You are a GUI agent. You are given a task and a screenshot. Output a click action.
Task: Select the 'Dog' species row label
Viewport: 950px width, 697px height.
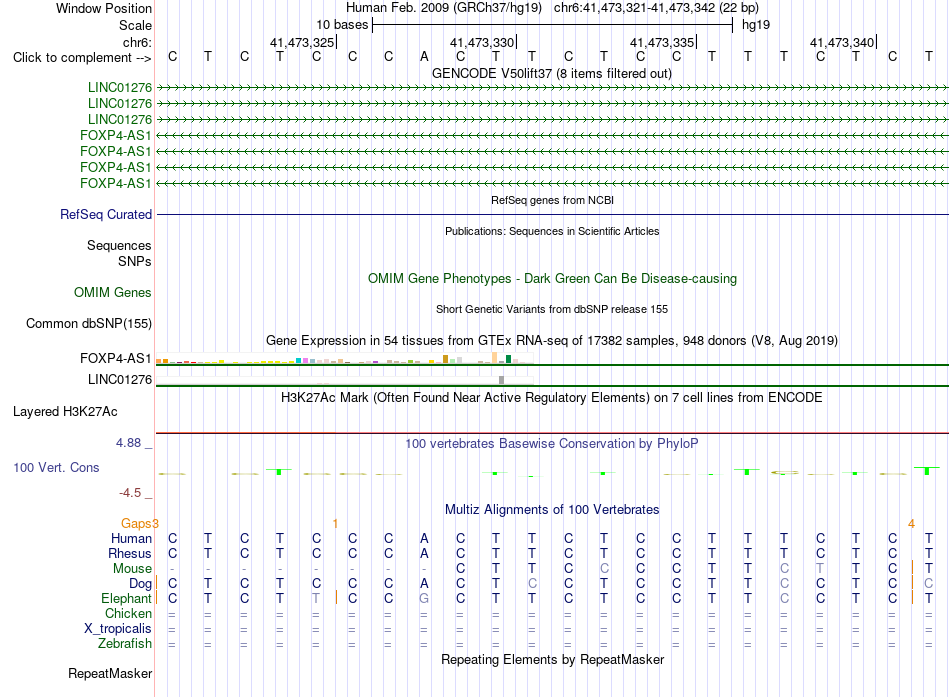(x=140, y=584)
